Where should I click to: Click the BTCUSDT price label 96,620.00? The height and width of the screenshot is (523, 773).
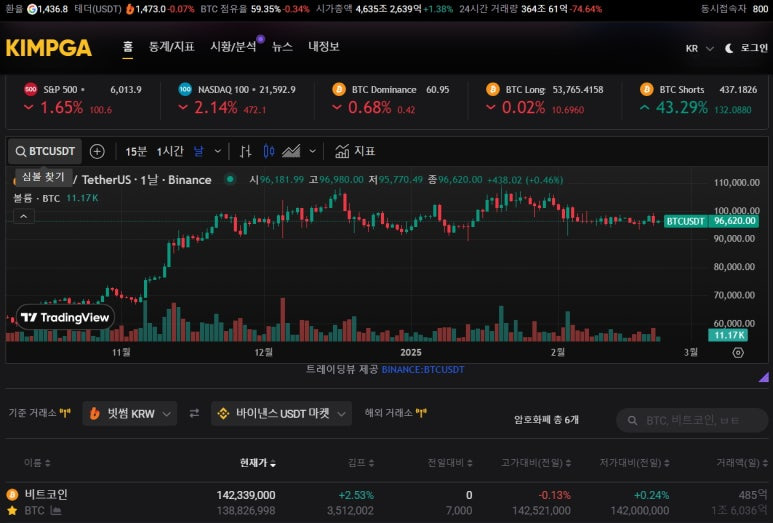(711, 221)
